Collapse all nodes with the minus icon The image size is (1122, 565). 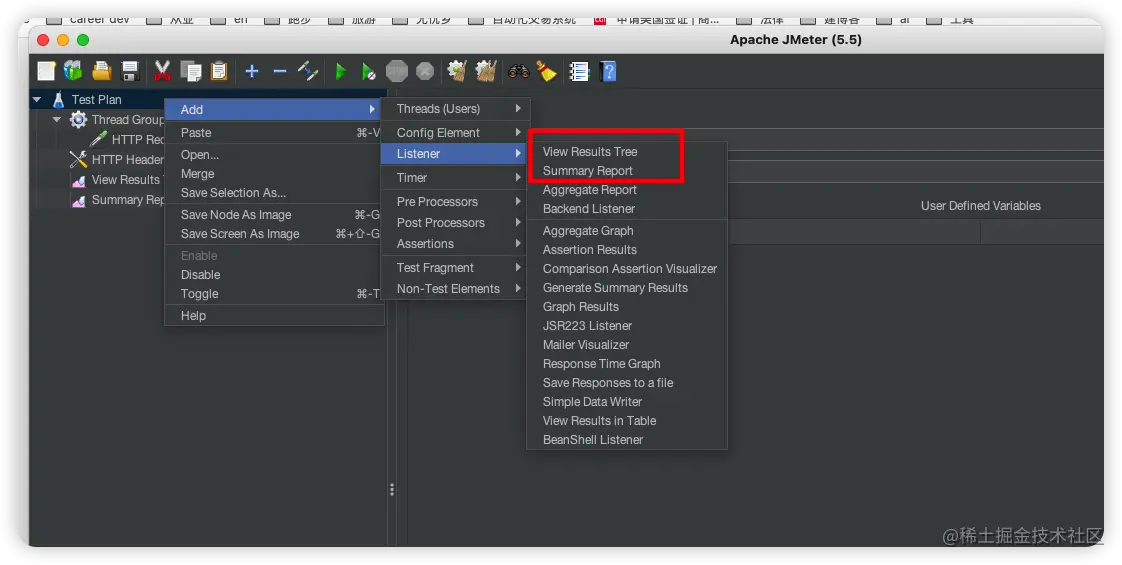pyautogui.click(x=280, y=71)
